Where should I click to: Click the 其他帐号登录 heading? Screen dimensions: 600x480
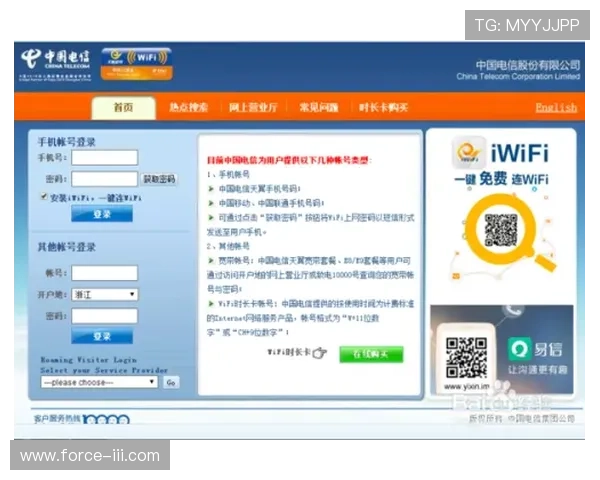[67, 247]
